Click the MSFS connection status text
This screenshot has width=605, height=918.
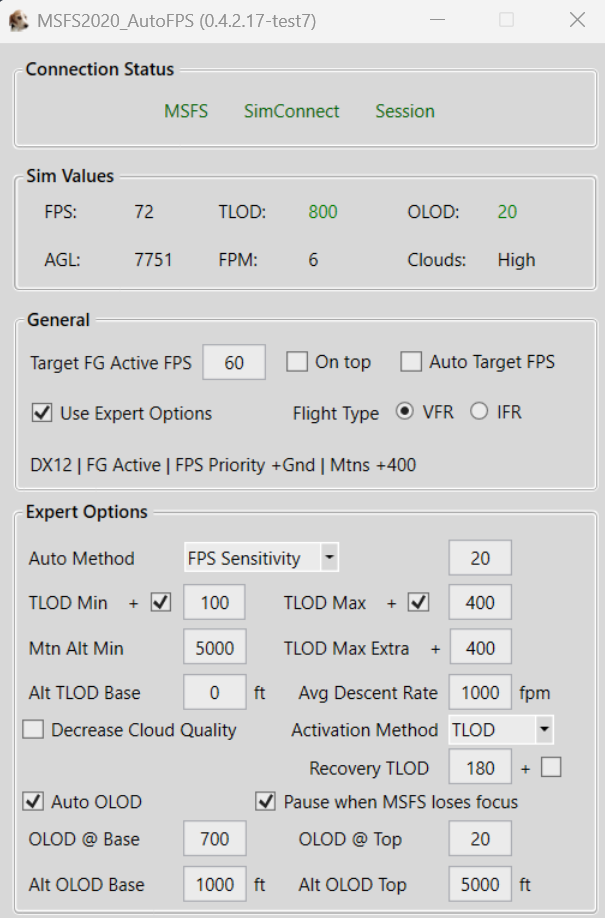pos(186,111)
